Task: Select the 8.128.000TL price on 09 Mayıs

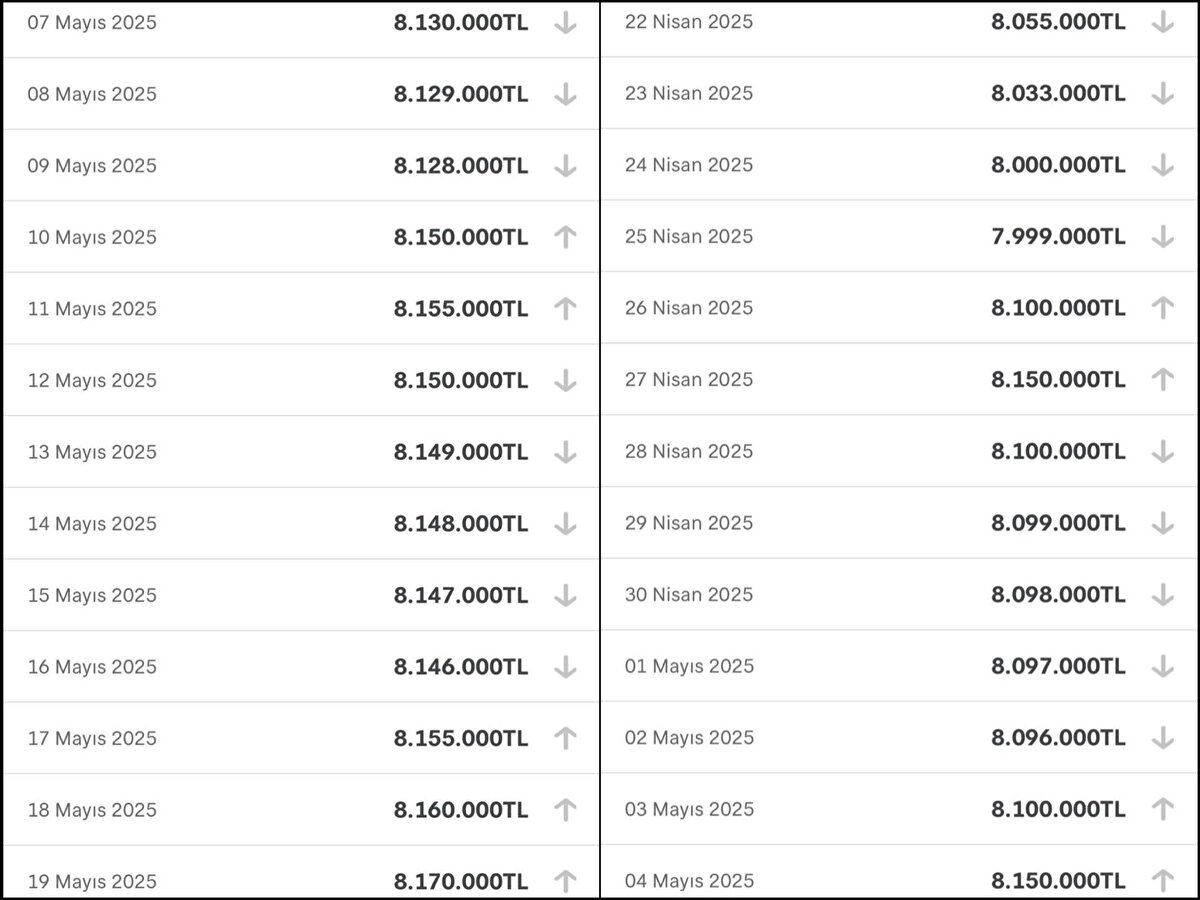Action: click(x=461, y=166)
